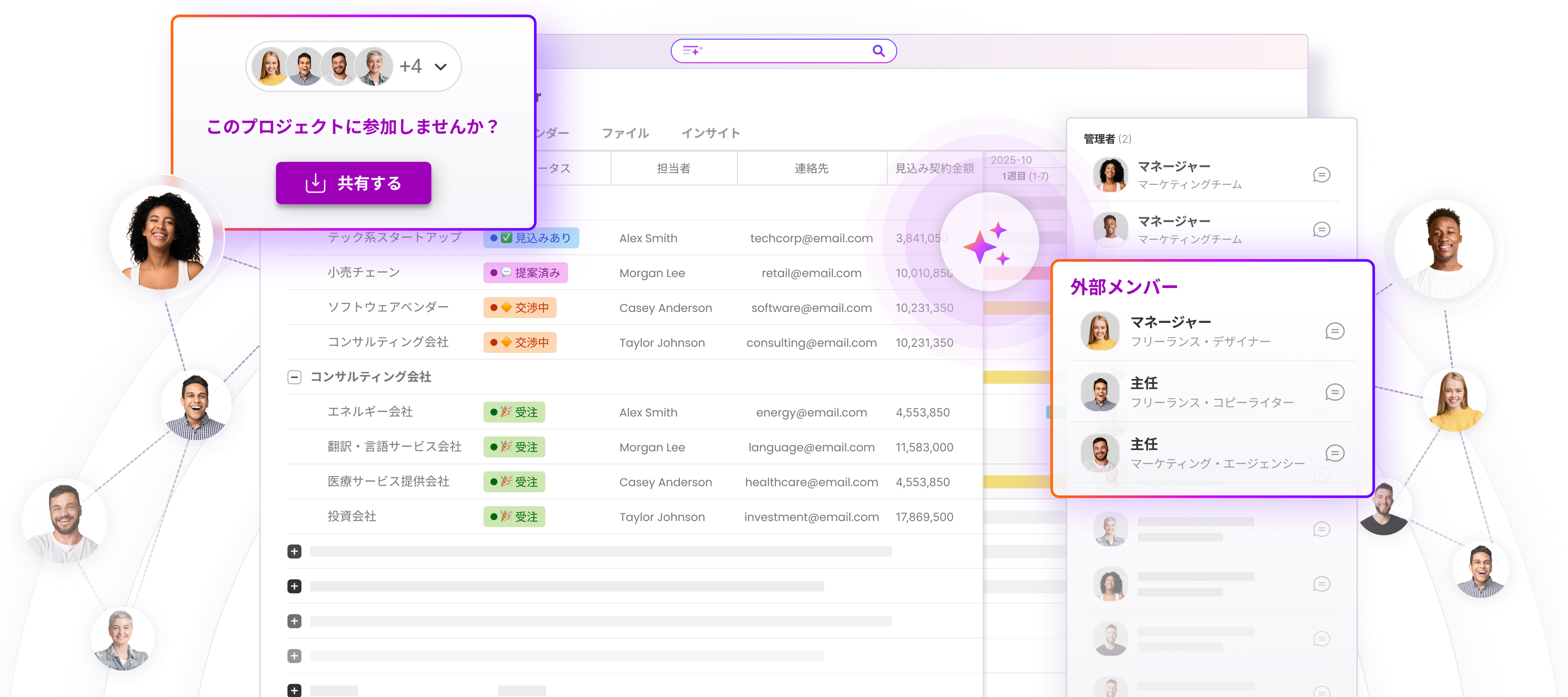The image size is (1568, 697).
Task: Message the フリーランス・コピーライター member
Action: point(1334,392)
